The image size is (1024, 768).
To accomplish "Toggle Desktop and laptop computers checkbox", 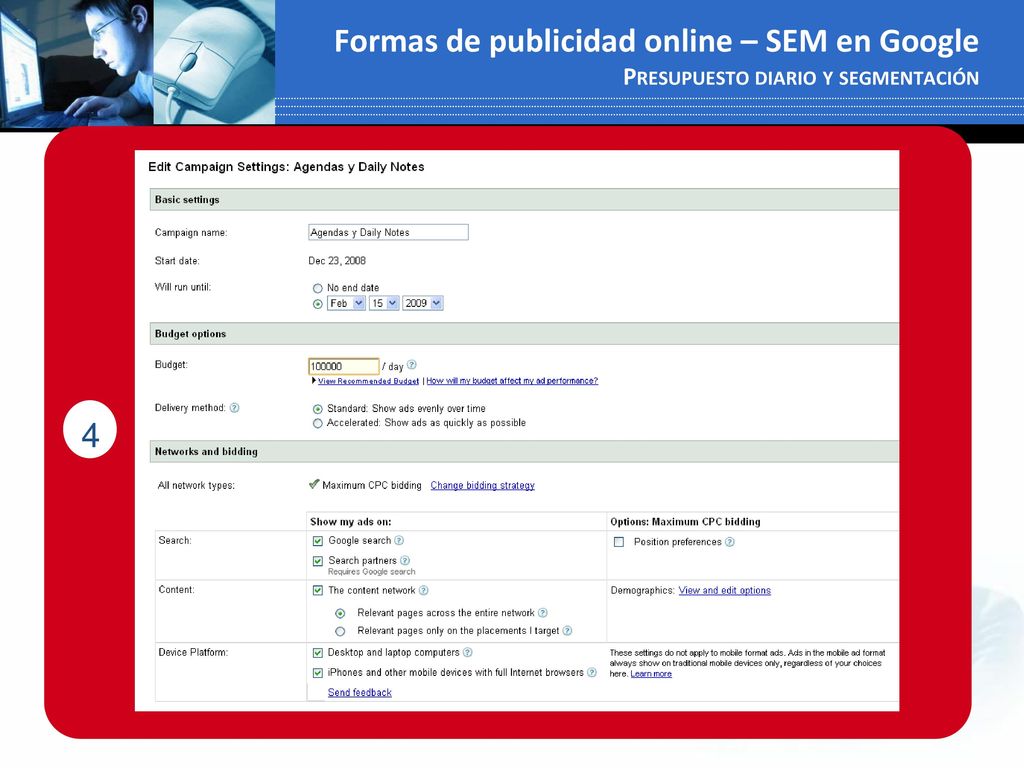I will (x=318, y=652).
